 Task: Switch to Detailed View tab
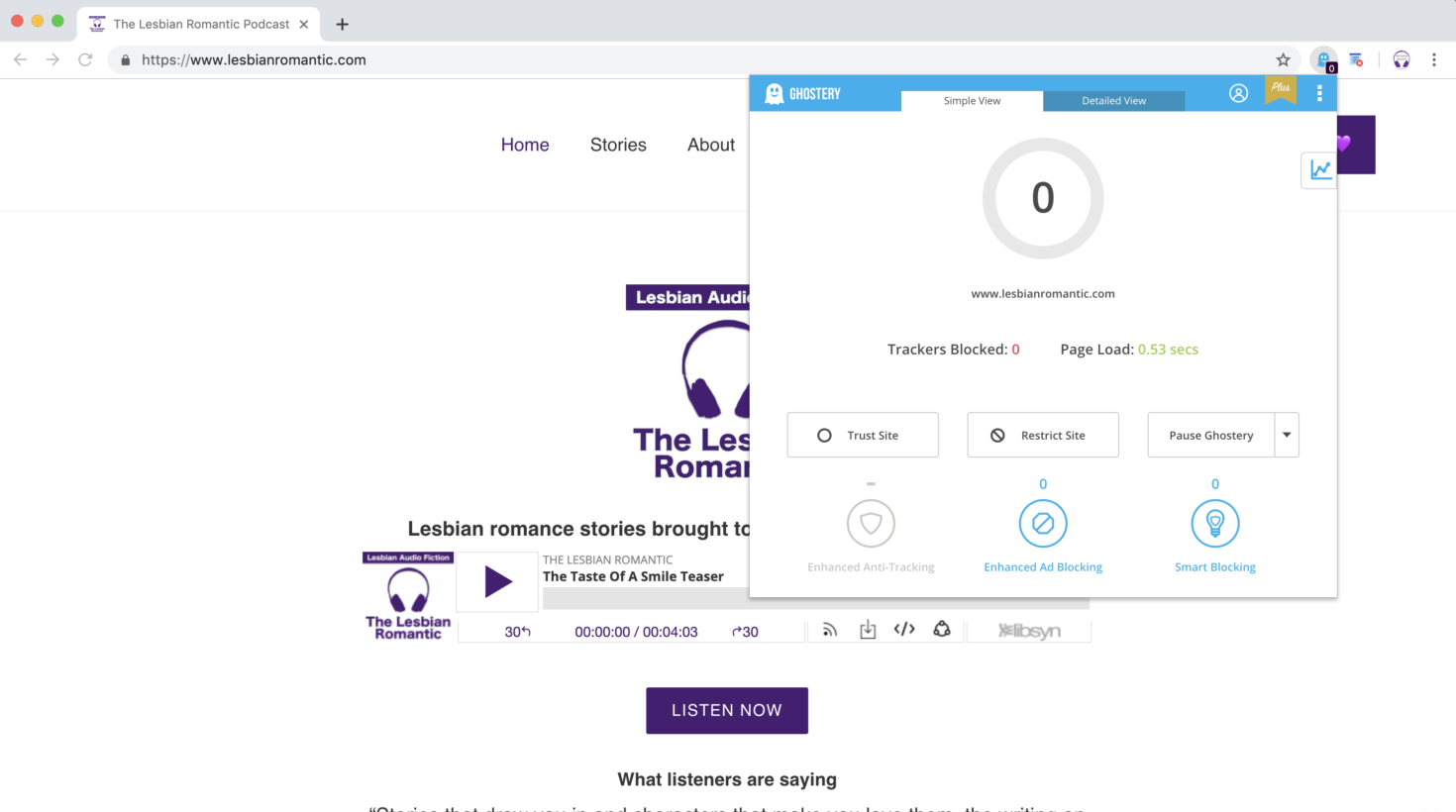1113,101
